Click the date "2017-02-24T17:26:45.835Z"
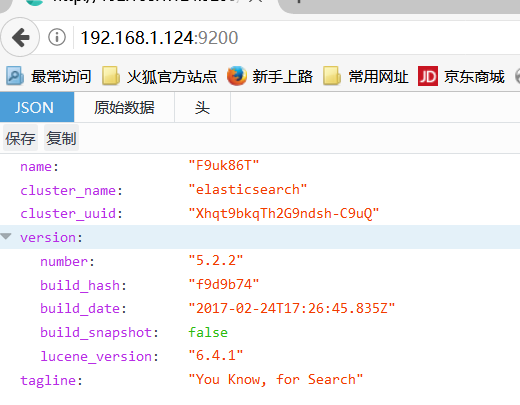 [x=292, y=308]
